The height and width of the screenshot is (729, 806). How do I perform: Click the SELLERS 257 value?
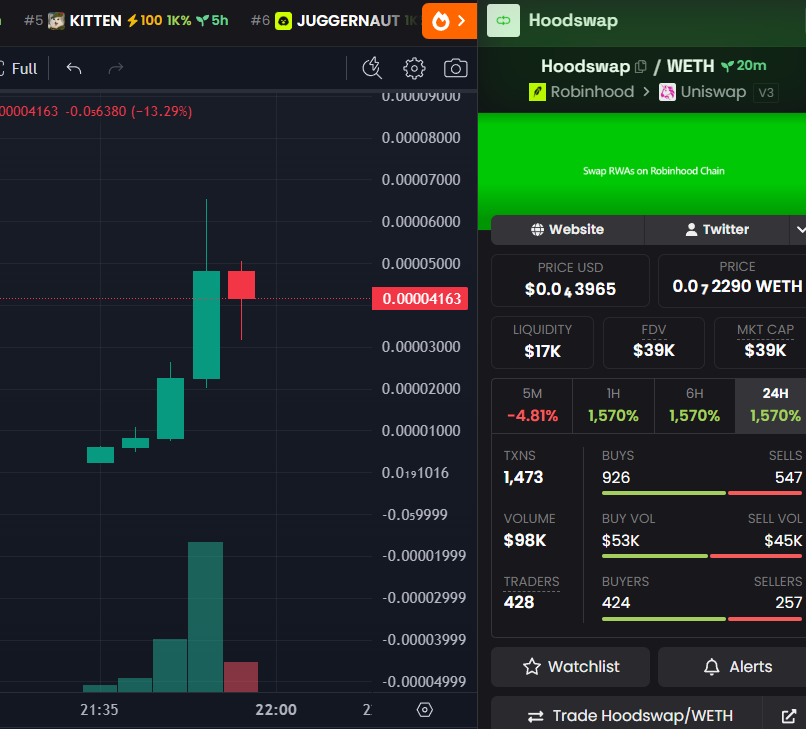[789, 603]
